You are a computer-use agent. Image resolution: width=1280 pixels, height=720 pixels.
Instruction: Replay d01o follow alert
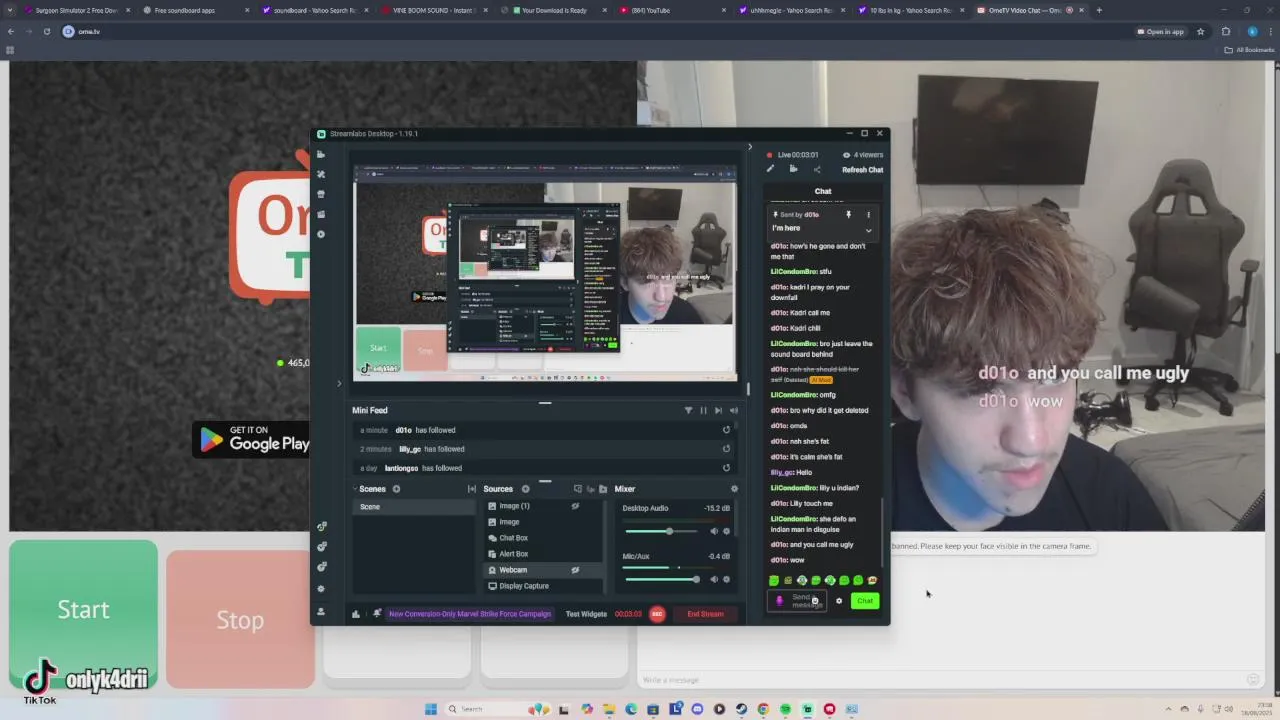[726, 430]
